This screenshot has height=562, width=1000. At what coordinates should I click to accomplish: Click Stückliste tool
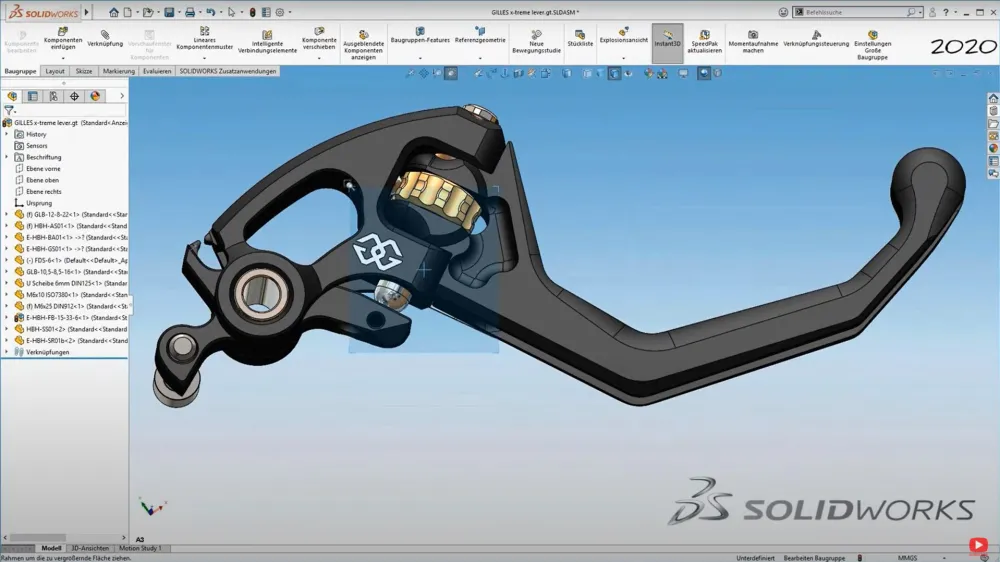(580, 39)
